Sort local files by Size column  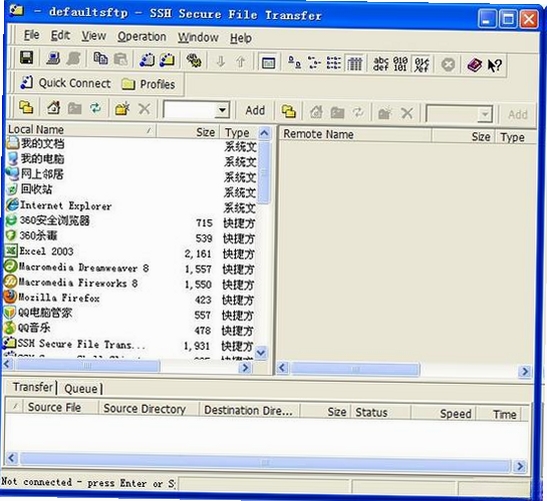coord(188,132)
